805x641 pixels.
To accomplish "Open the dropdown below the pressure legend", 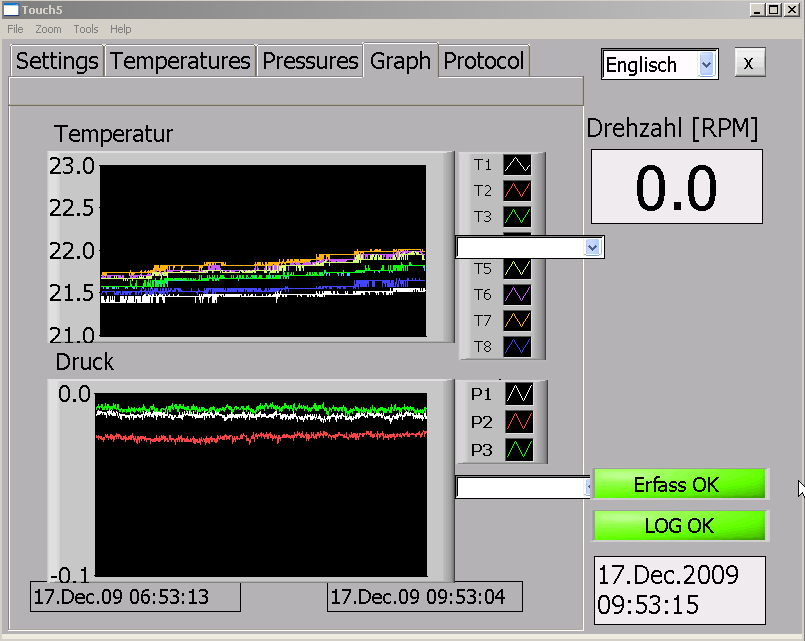I will tap(588, 487).
